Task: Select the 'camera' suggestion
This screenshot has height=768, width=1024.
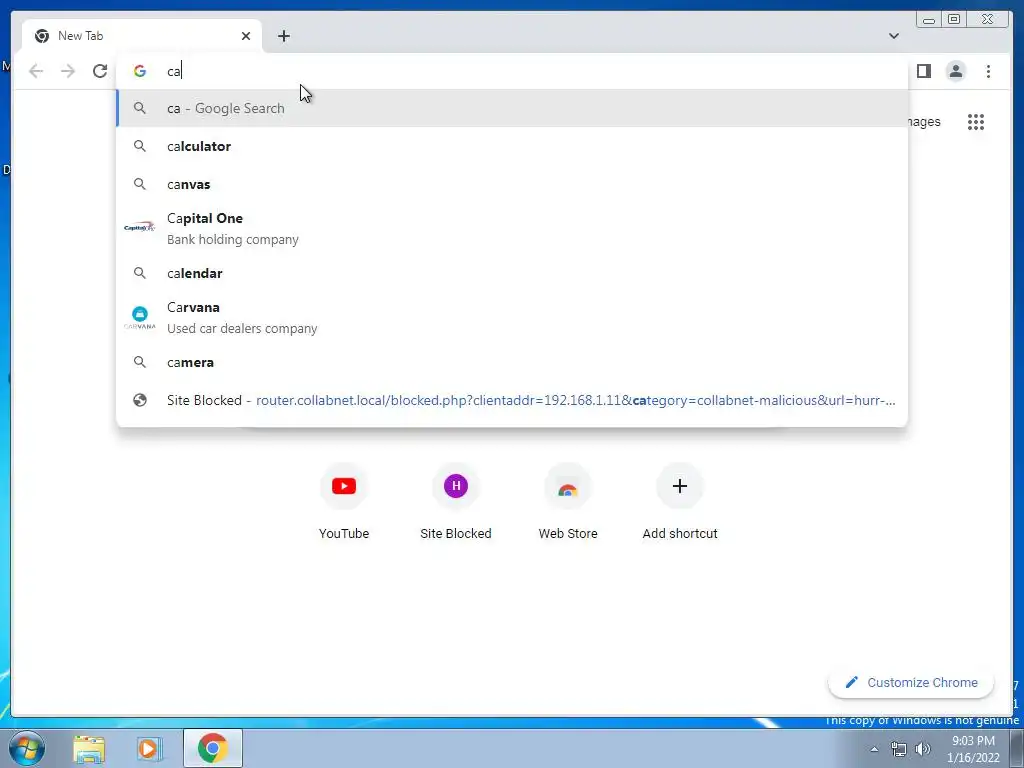Action: pyautogui.click(x=512, y=362)
